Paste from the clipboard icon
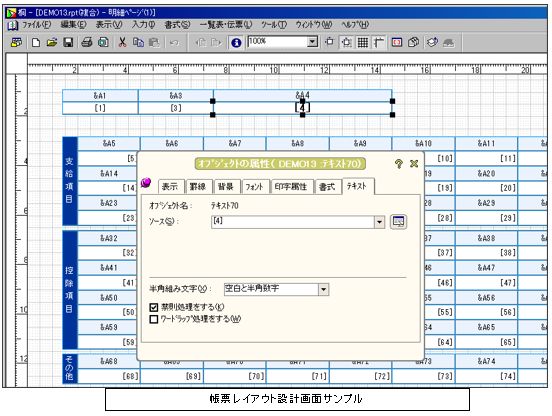The image size is (552, 416). (154, 43)
